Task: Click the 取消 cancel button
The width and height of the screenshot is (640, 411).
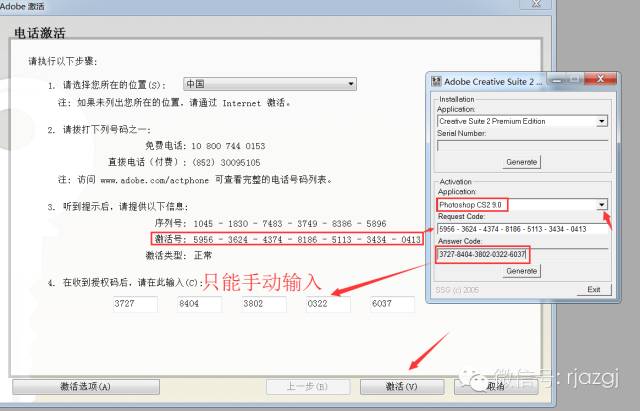Action: pyautogui.click(x=496, y=387)
